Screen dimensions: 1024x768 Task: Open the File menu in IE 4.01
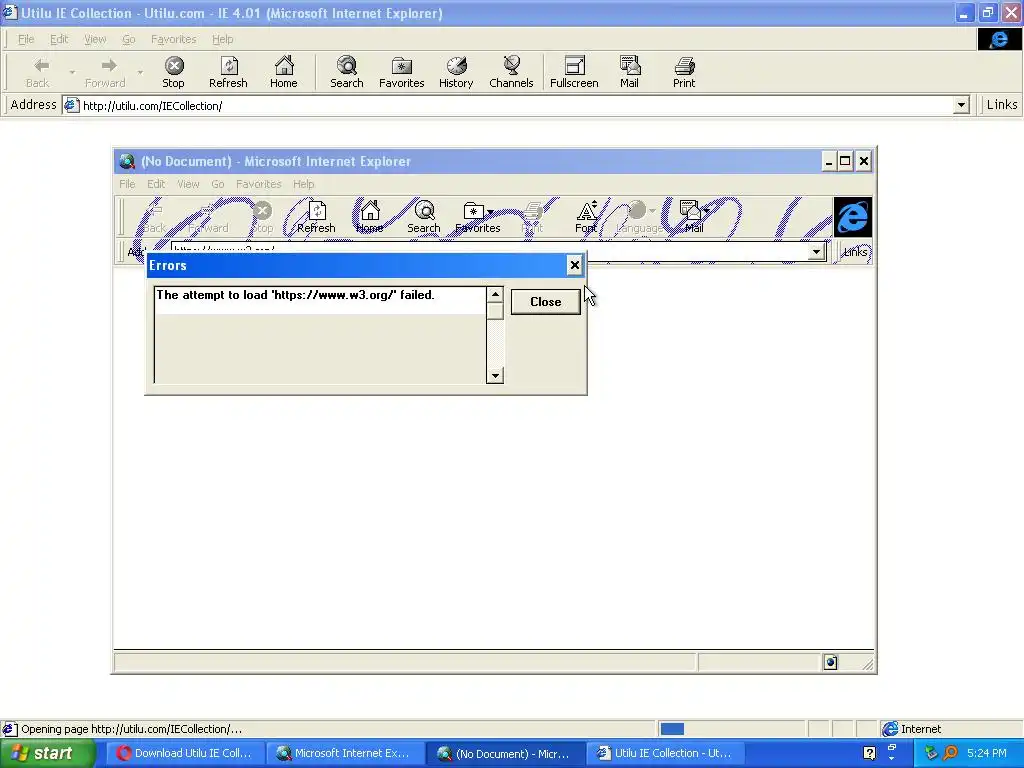click(26, 39)
